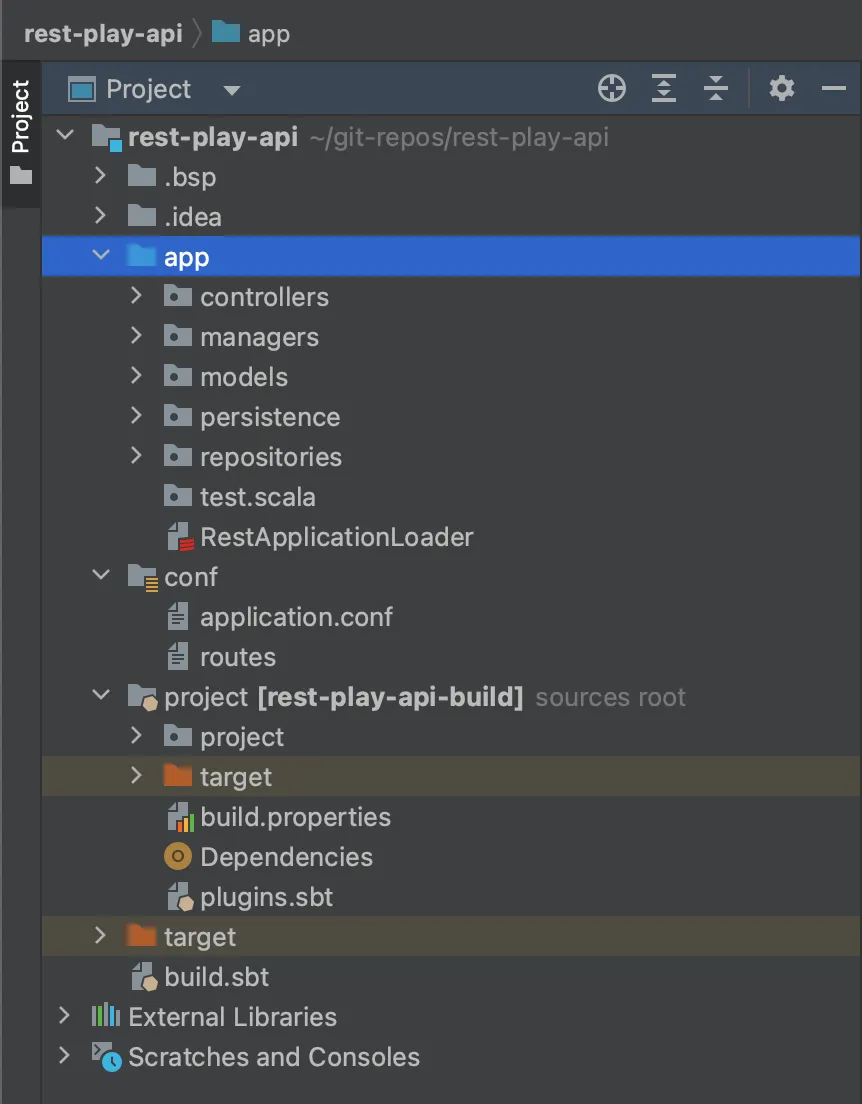The height and width of the screenshot is (1104, 862).
Task: Click the Collapse All toolbar icon
Action: tap(715, 89)
